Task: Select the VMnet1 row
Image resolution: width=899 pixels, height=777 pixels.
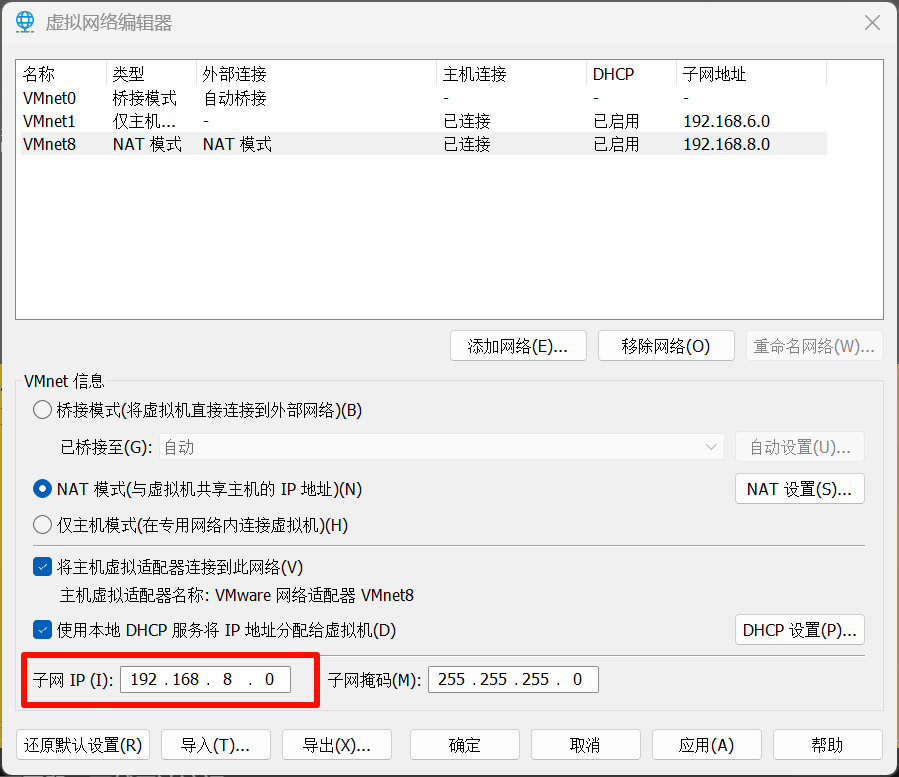Action: tap(424, 121)
